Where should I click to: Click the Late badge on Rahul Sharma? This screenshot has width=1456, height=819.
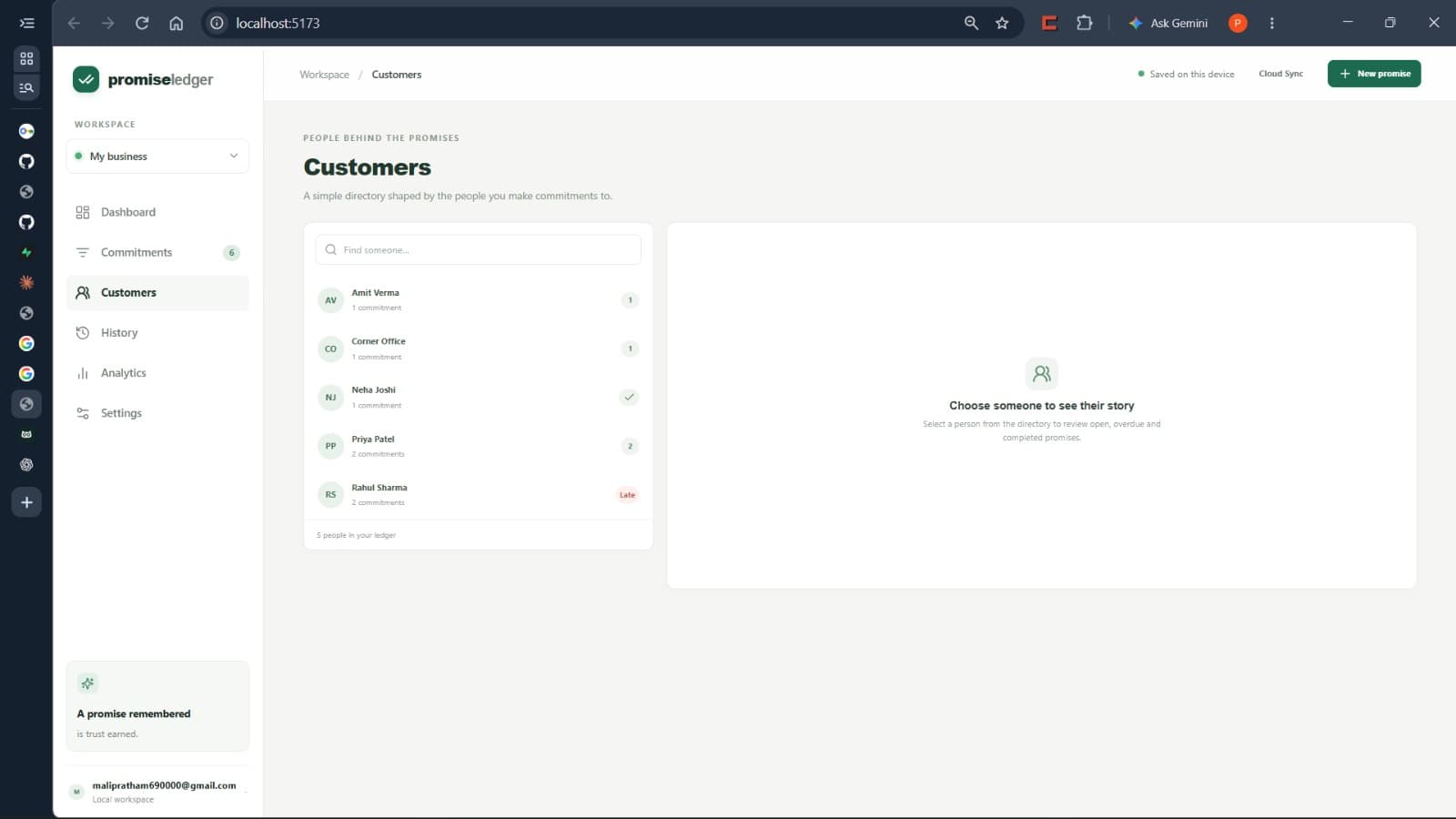[x=627, y=495]
